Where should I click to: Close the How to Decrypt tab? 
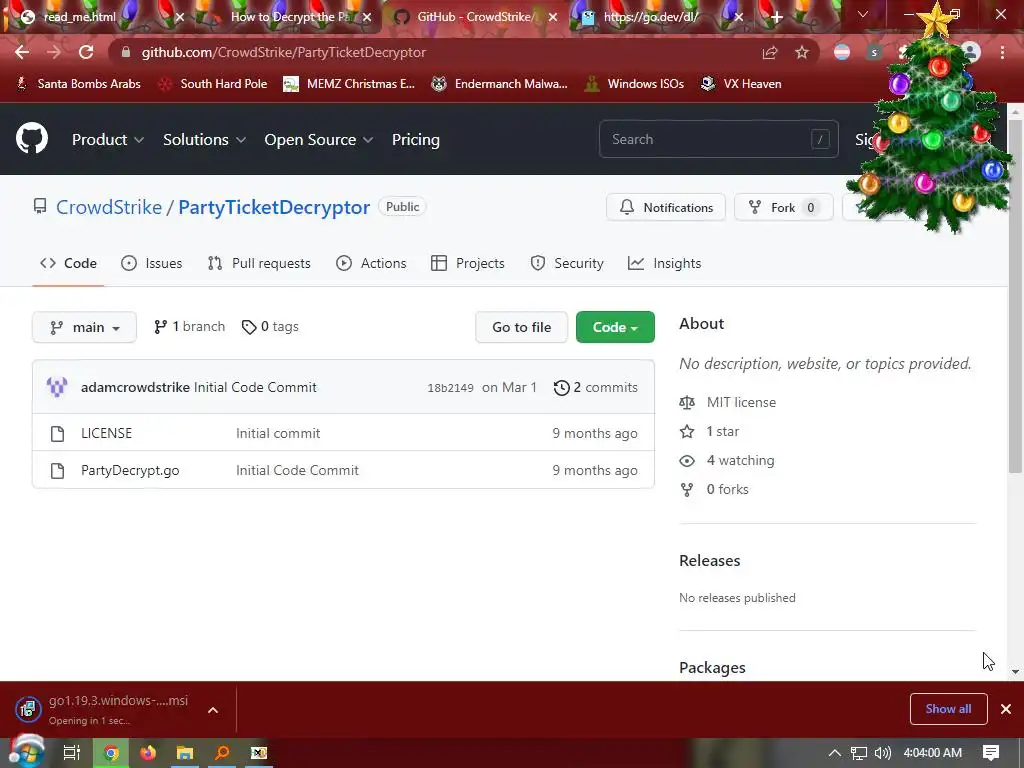click(x=367, y=17)
